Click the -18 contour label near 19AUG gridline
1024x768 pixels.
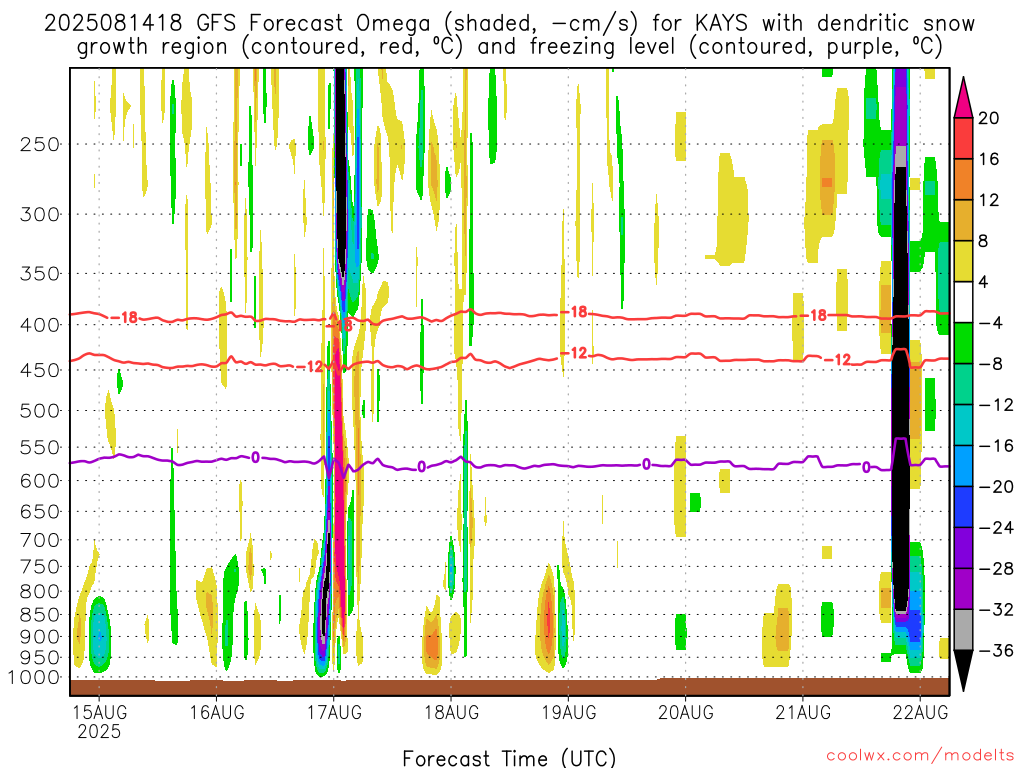(x=575, y=312)
